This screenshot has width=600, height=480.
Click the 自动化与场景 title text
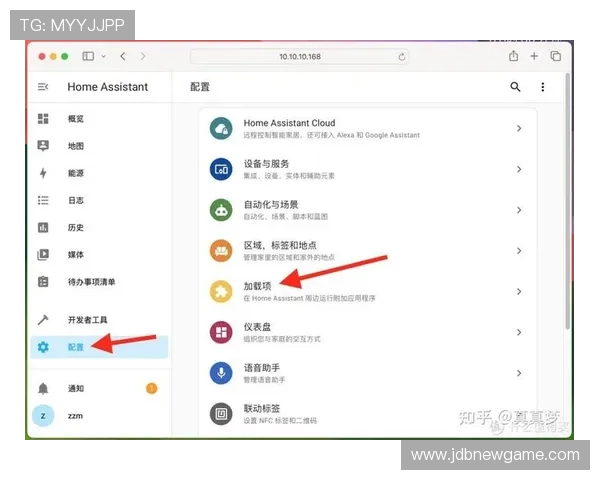(271, 204)
